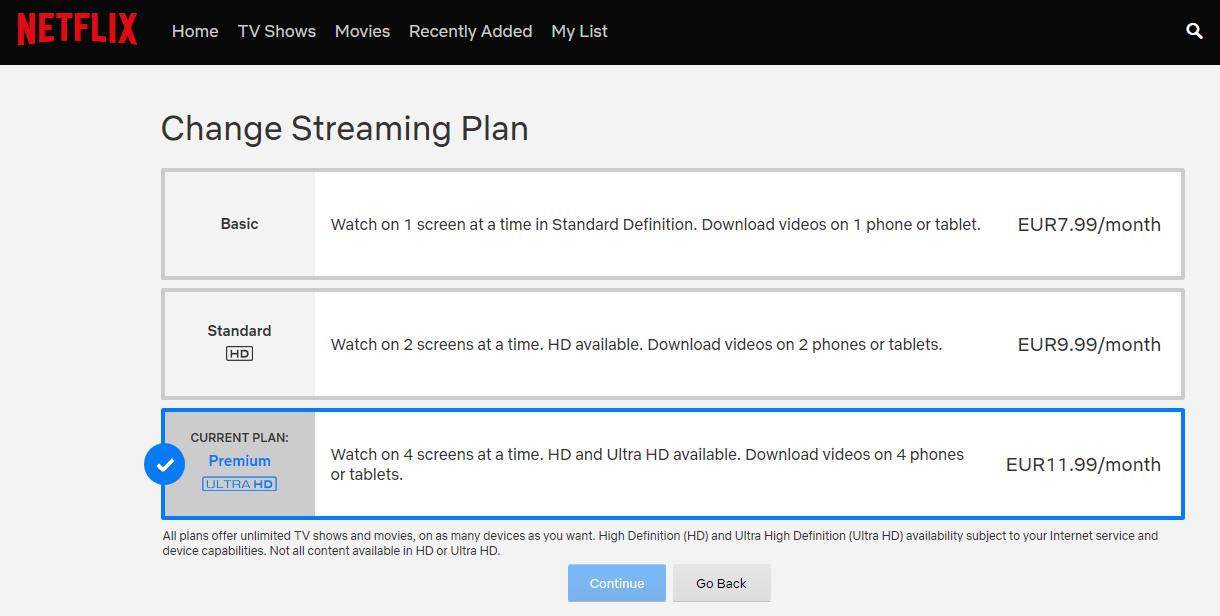This screenshot has height=616, width=1220.
Task: Select the Premium current plan option
Action: (x=673, y=464)
